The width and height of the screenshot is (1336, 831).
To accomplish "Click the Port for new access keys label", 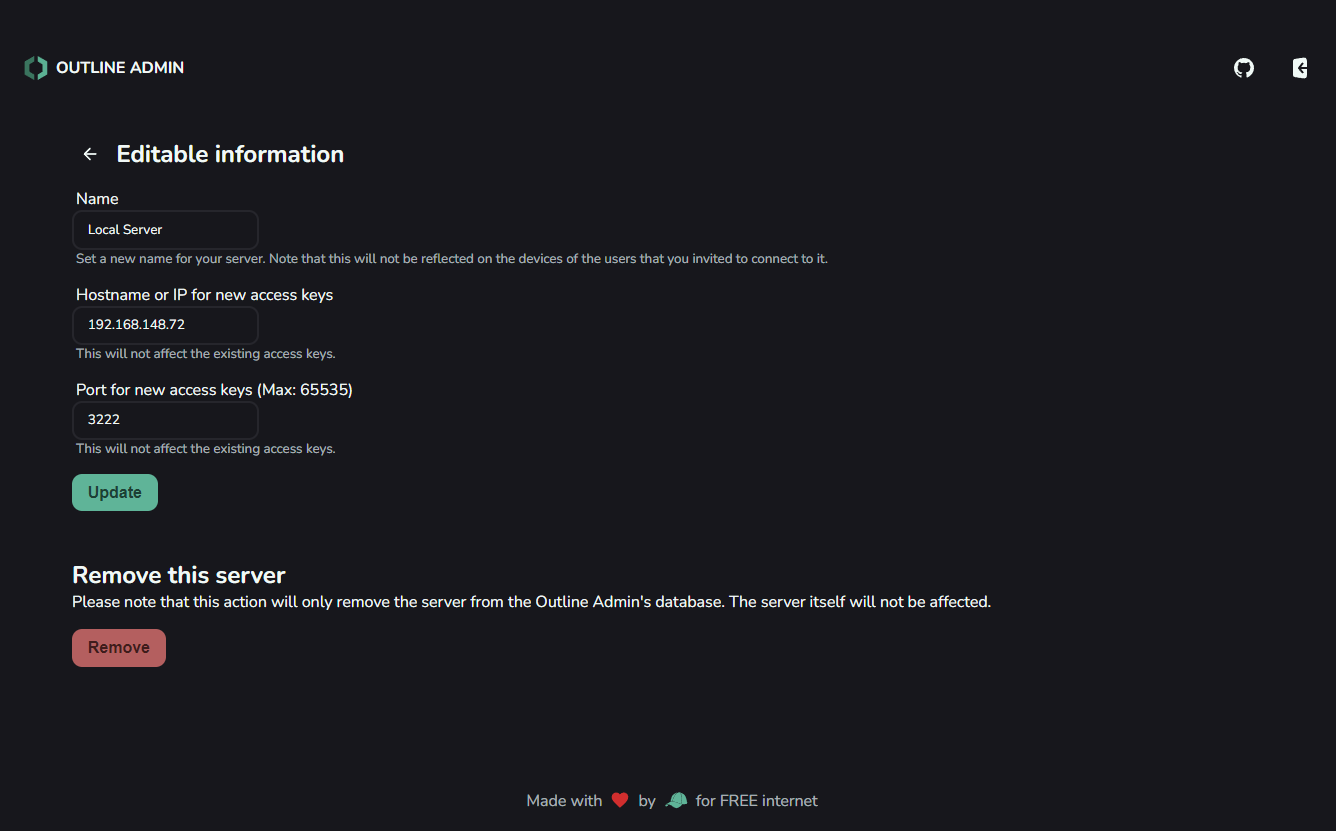I will [x=214, y=390].
